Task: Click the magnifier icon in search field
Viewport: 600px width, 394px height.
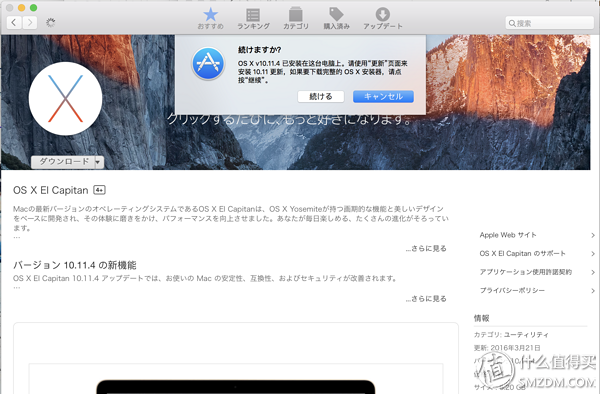Action: (512, 23)
